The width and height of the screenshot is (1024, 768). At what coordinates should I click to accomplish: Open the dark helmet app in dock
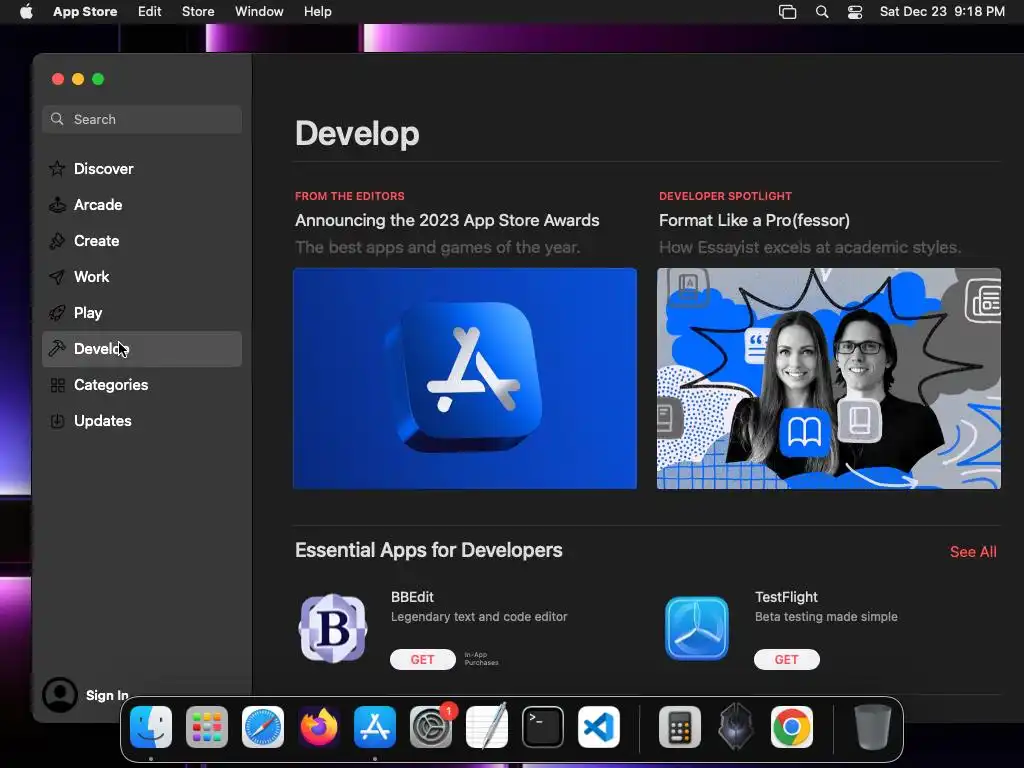pos(736,727)
